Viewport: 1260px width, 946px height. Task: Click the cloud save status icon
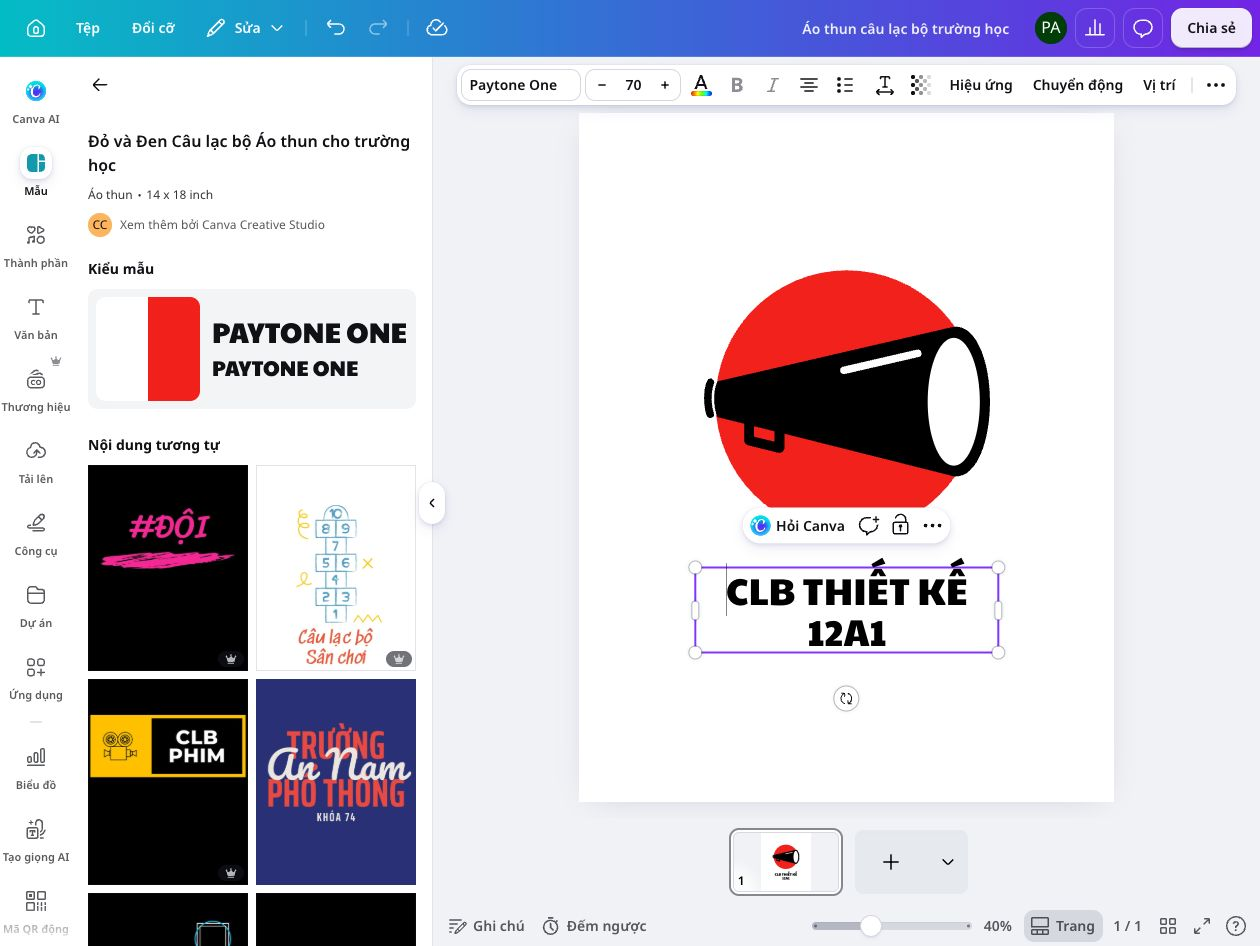(436, 28)
